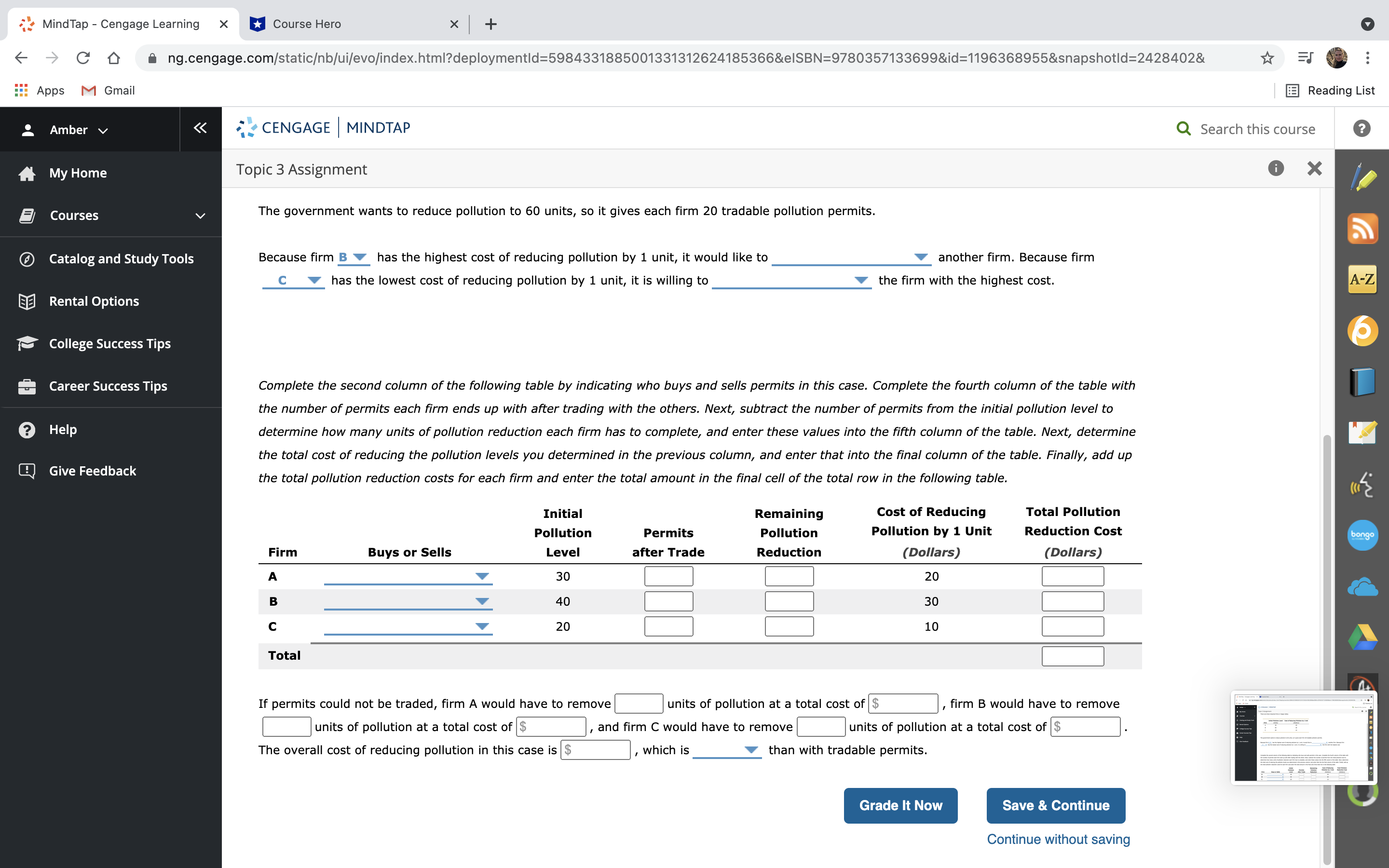The height and width of the screenshot is (868, 1389).
Task: Open Buys or Sells dropdown for firm C
Action: pyautogui.click(x=408, y=626)
